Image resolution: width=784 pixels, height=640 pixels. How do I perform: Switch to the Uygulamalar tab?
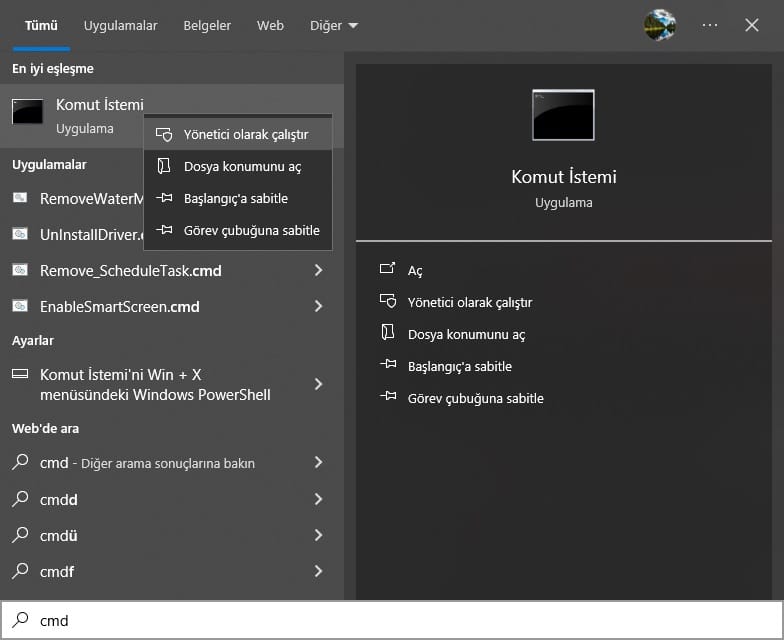[x=119, y=25]
